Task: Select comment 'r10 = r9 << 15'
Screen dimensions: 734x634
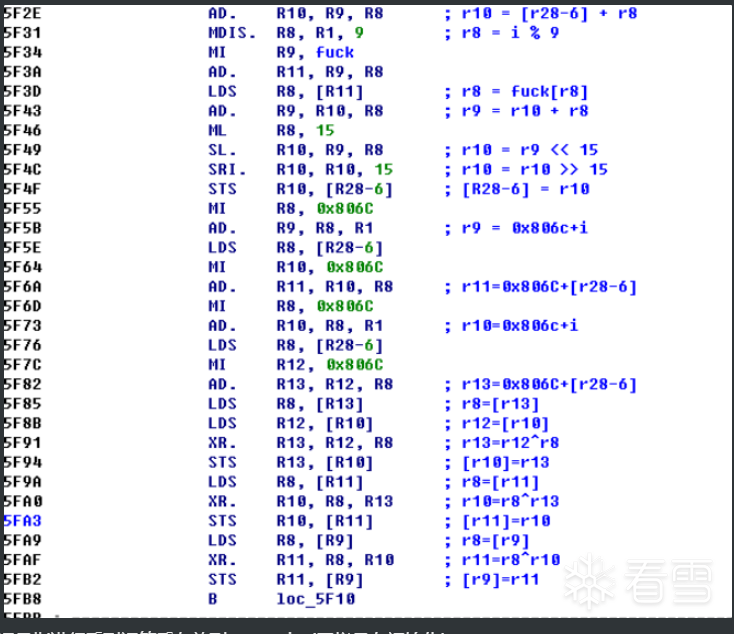Action: coord(530,150)
